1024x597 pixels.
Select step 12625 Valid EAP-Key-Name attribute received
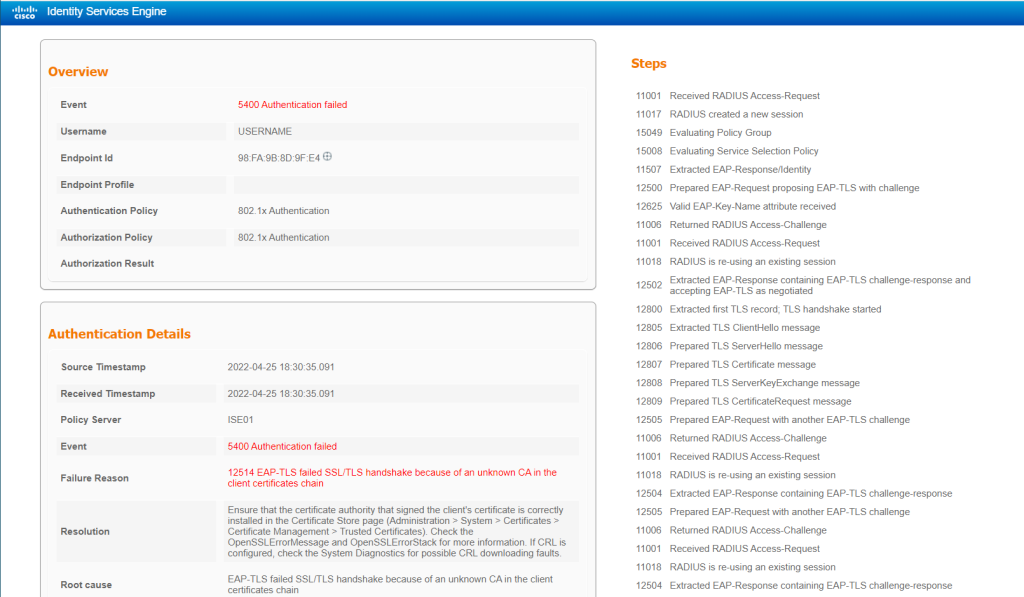point(736,206)
